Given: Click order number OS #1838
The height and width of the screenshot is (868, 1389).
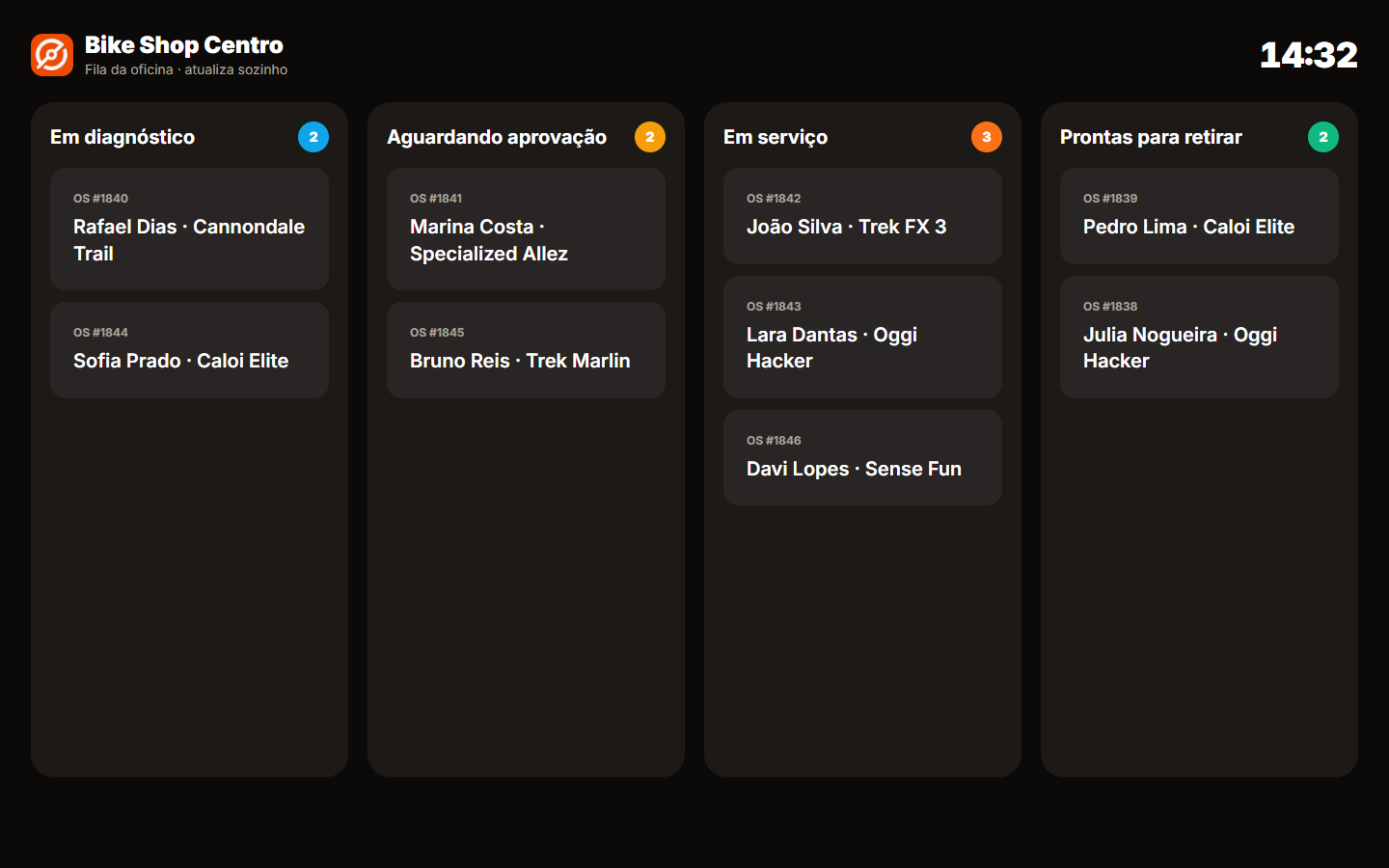Looking at the screenshot, I should click(x=1110, y=307).
